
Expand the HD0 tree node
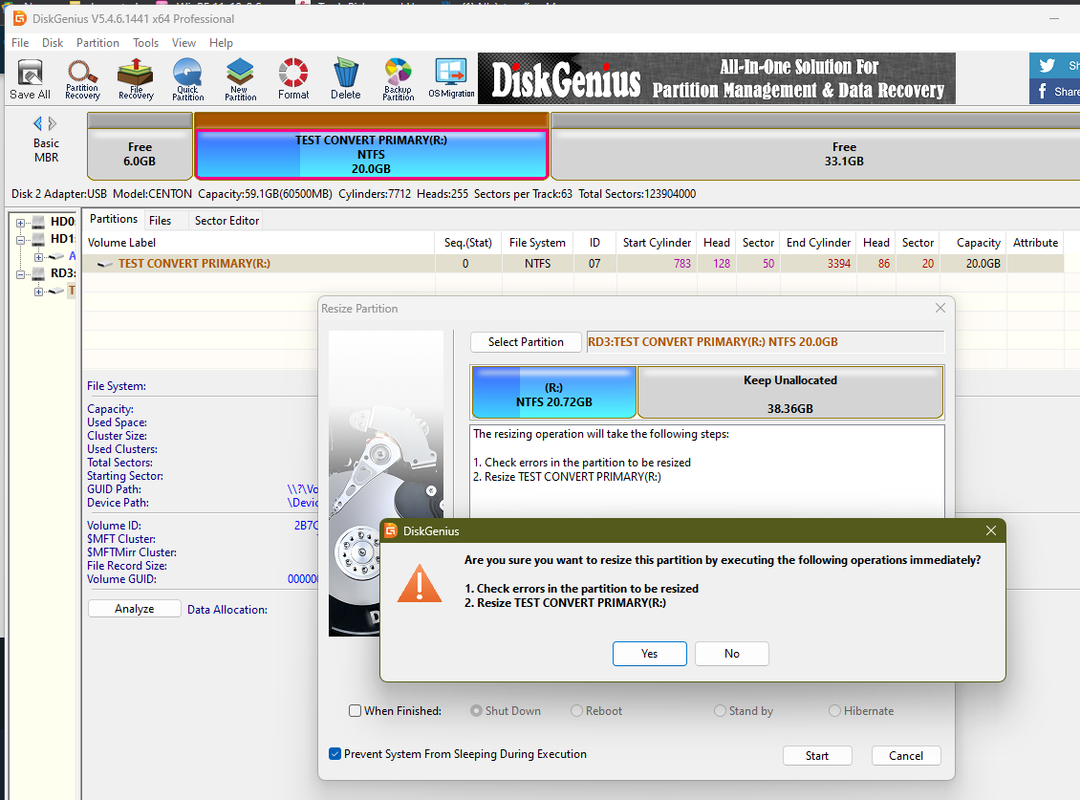21,223
